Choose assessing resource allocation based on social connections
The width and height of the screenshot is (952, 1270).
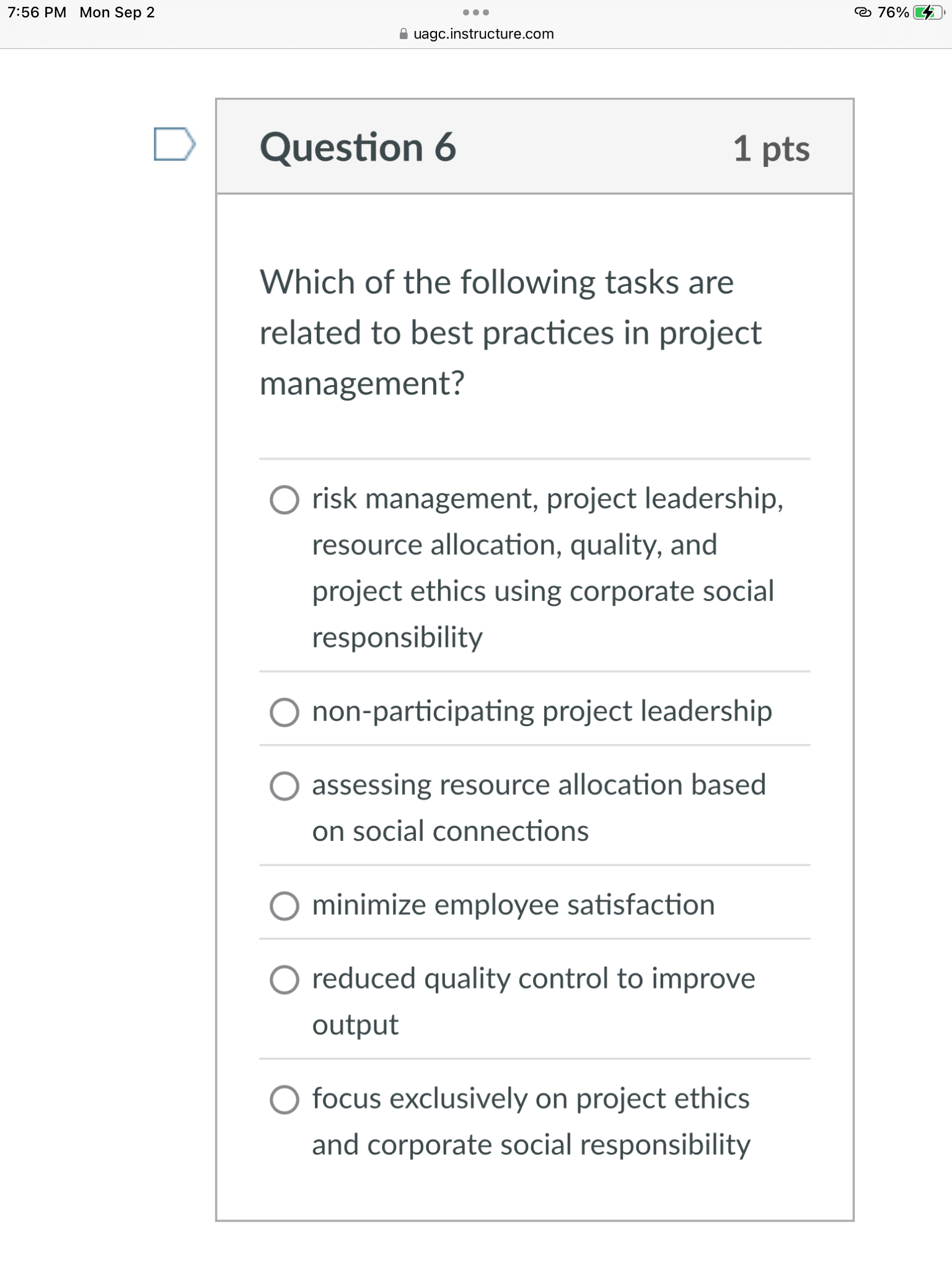point(284,788)
